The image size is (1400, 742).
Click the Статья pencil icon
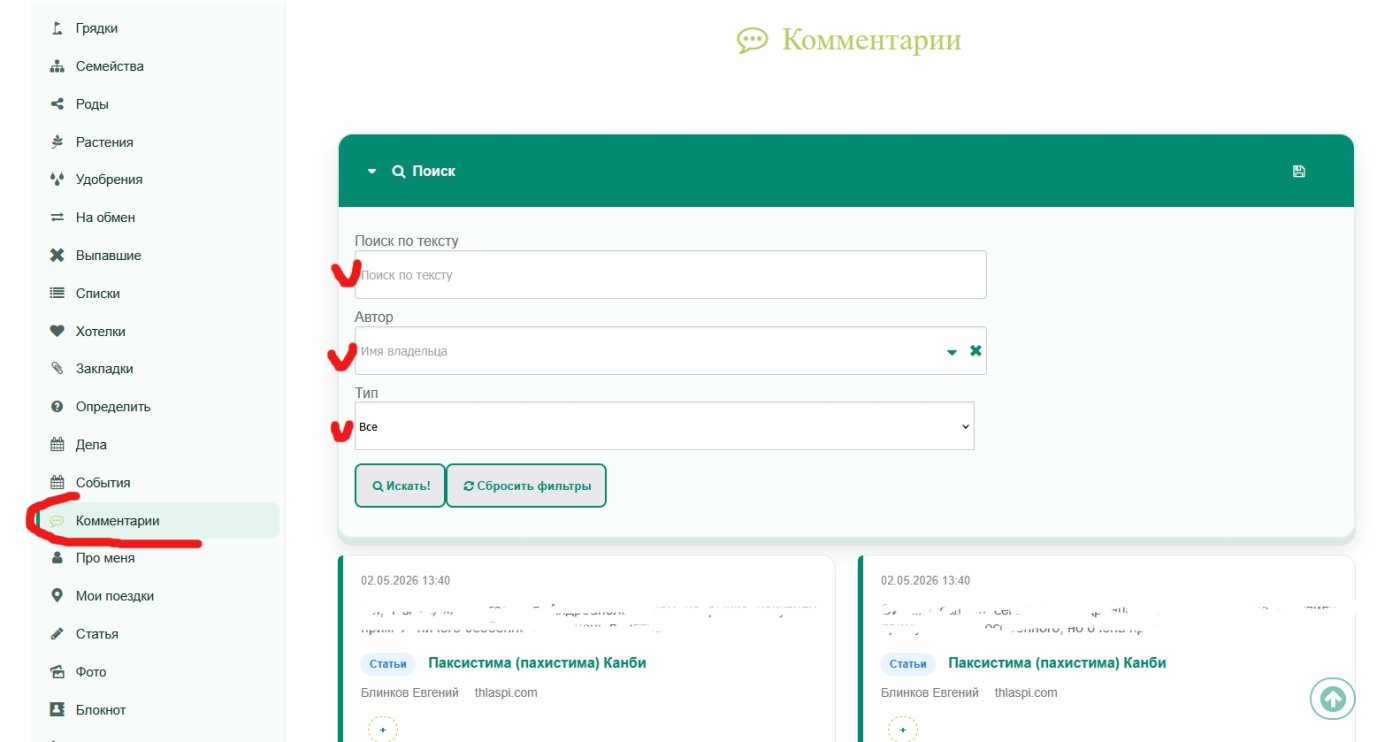pos(57,634)
